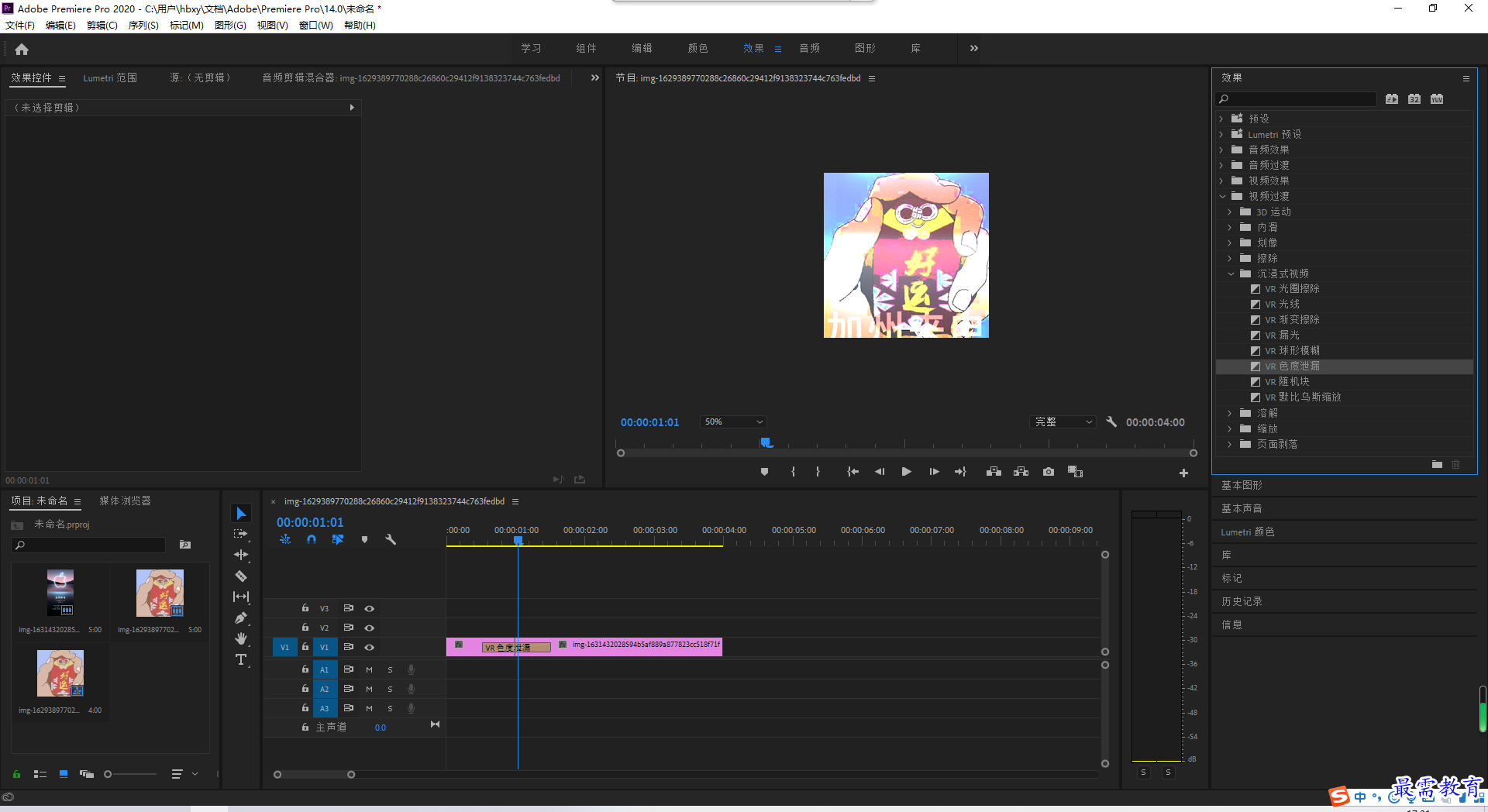Collapse the 沉浸式视频 folder
The image size is (1488, 812).
pos(1231,274)
